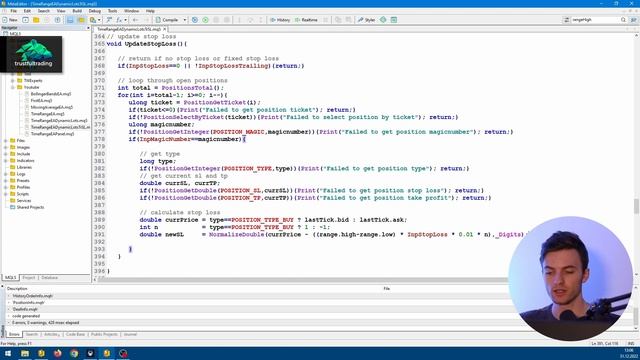Switch to the Public Projects tab
This screenshot has width=640, height=360.
pyautogui.click(x=104, y=334)
